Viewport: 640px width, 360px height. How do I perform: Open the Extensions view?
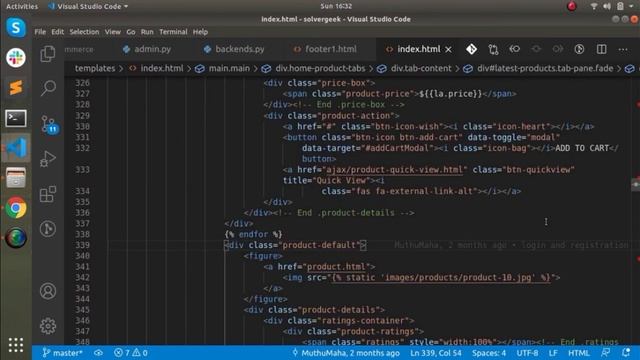point(48,194)
